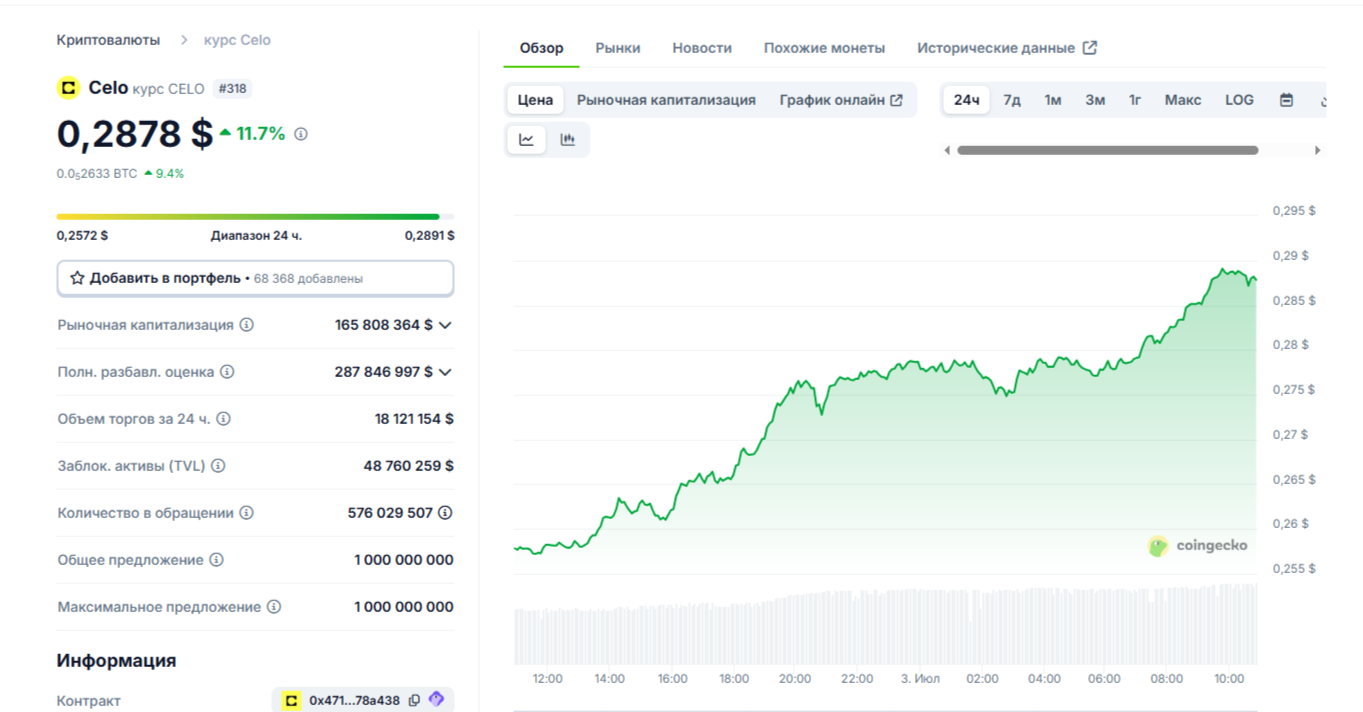Select the candlestick chart view icon
Image resolution: width=1363 pixels, height=712 pixels.
(568, 140)
